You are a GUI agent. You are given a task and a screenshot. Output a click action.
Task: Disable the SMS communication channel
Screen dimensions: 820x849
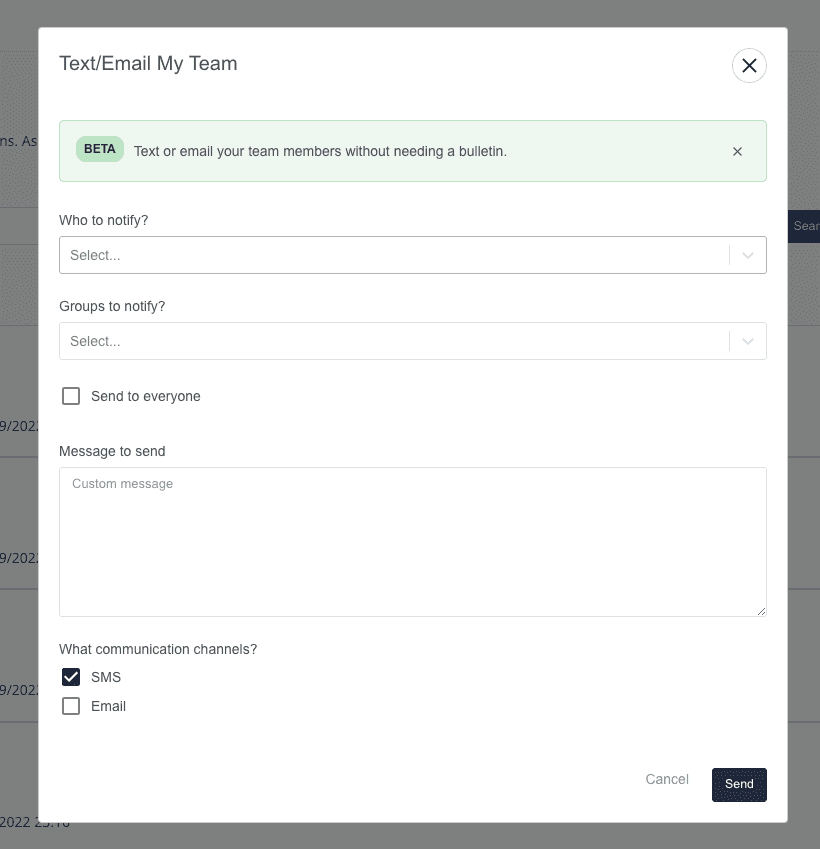coord(71,677)
